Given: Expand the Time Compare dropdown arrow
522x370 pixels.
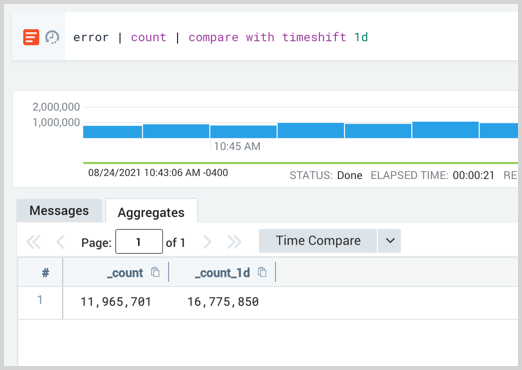Looking at the screenshot, I should point(390,241).
